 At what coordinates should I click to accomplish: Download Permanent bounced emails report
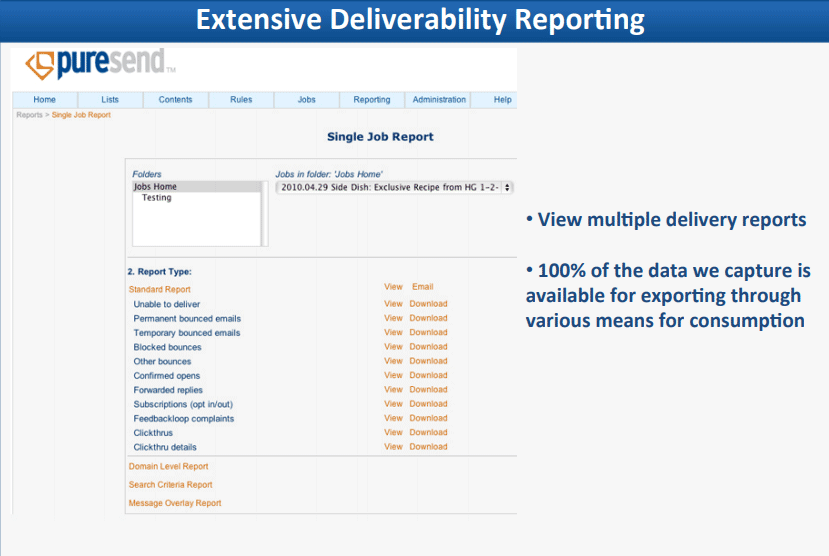[x=428, y=318]
